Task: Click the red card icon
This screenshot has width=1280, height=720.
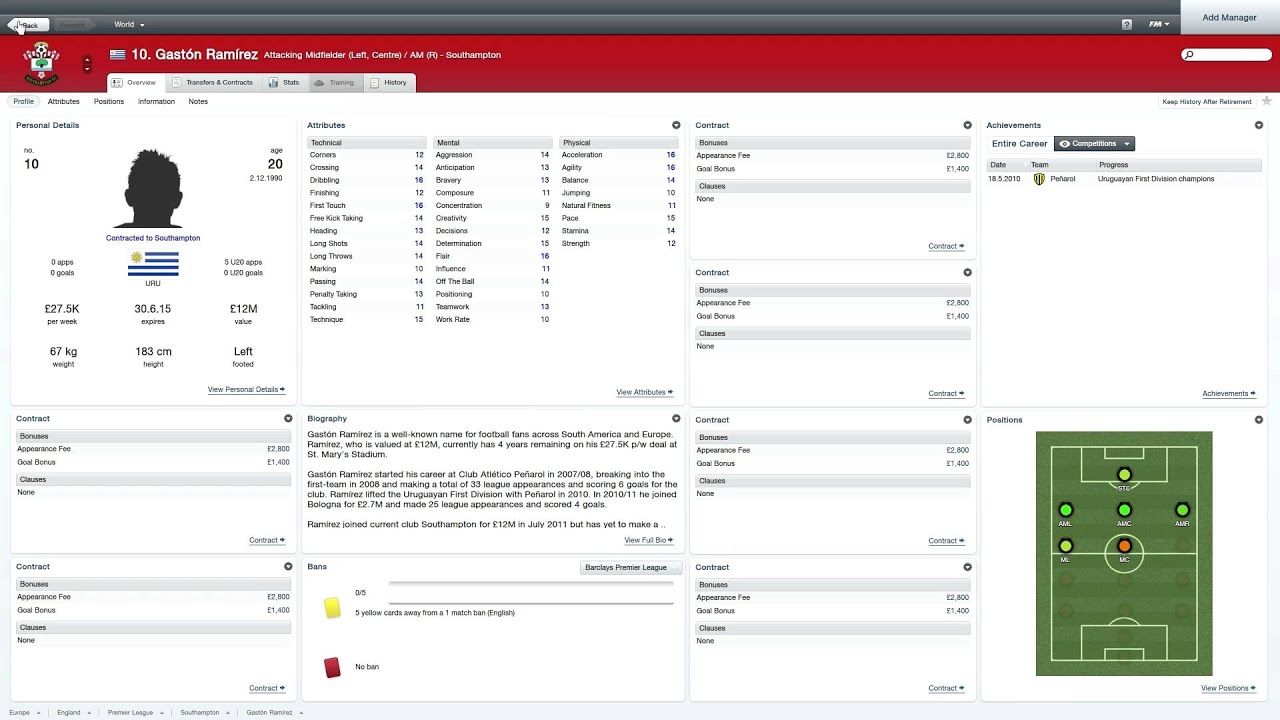Action: [x=332, y=667]
